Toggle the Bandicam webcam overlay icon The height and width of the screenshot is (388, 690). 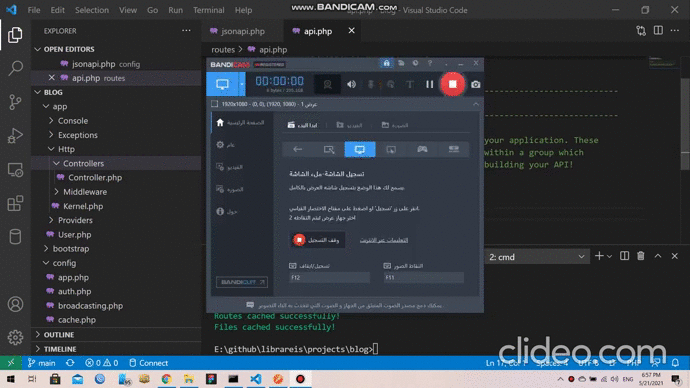click(x=327, y=84)
